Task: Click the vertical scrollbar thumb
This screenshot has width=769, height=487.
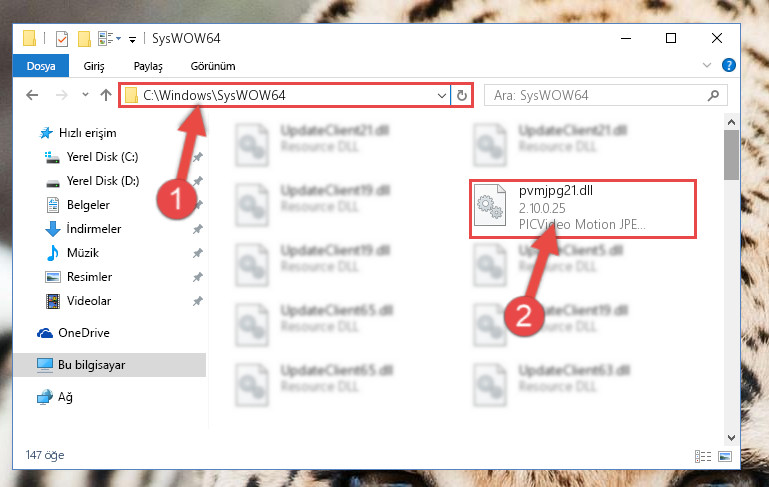Action: pyautogui.click(x=731, y=155)
